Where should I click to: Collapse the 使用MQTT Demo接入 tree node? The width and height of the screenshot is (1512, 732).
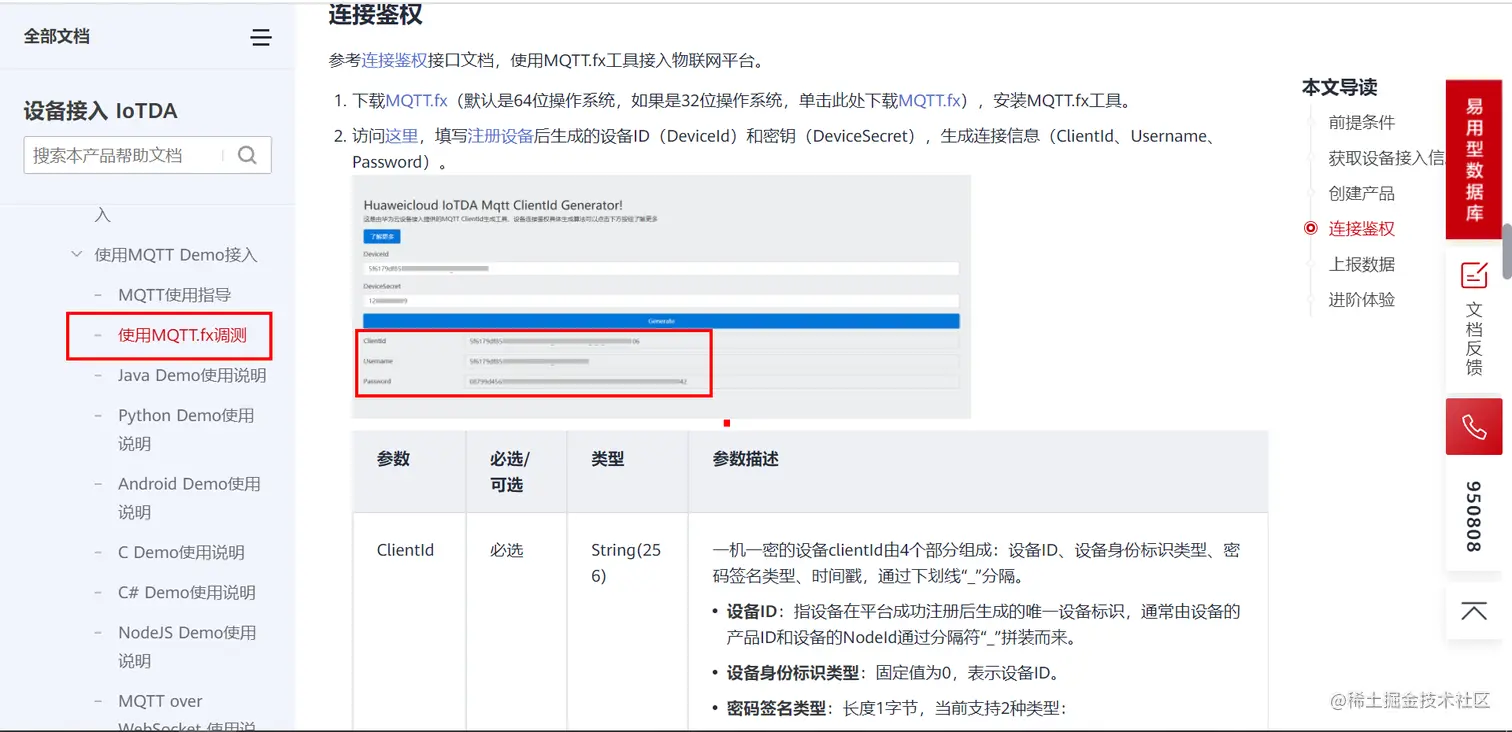point(77,255)
